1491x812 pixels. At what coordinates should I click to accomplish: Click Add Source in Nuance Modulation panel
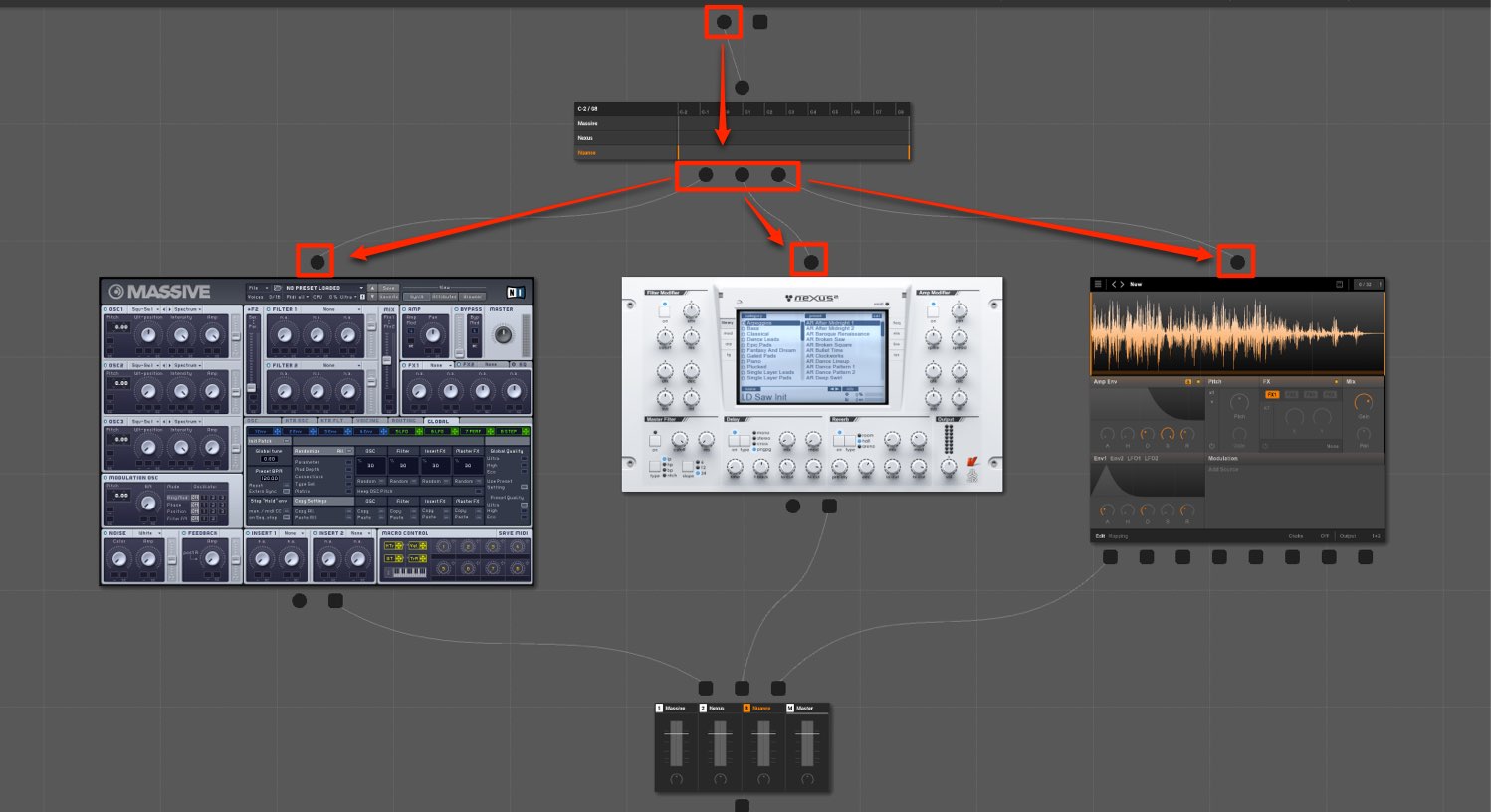click(1223, 469)
